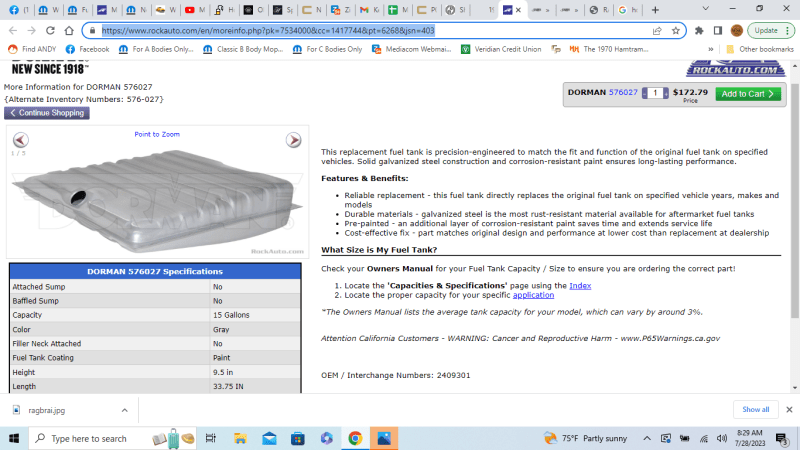Click the next image arrow above the fuel tank

pos(293,140)
